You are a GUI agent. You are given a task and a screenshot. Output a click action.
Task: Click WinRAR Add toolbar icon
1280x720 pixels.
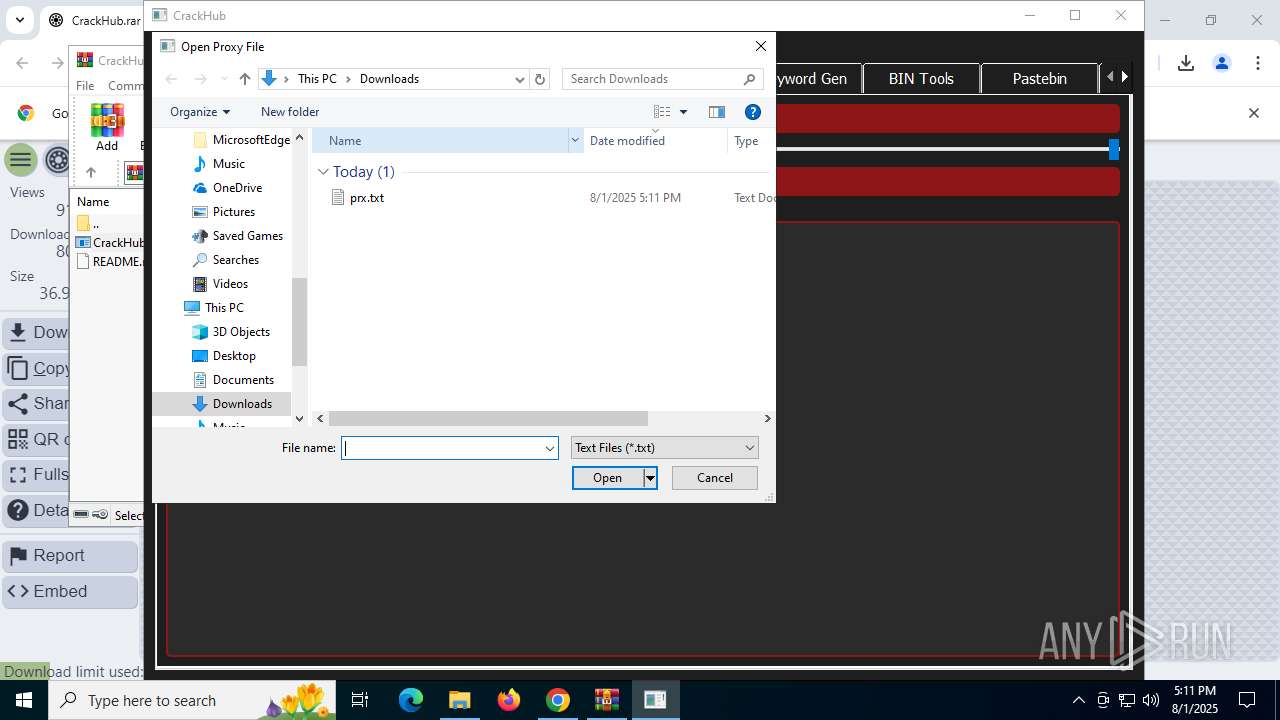[107, 127]
